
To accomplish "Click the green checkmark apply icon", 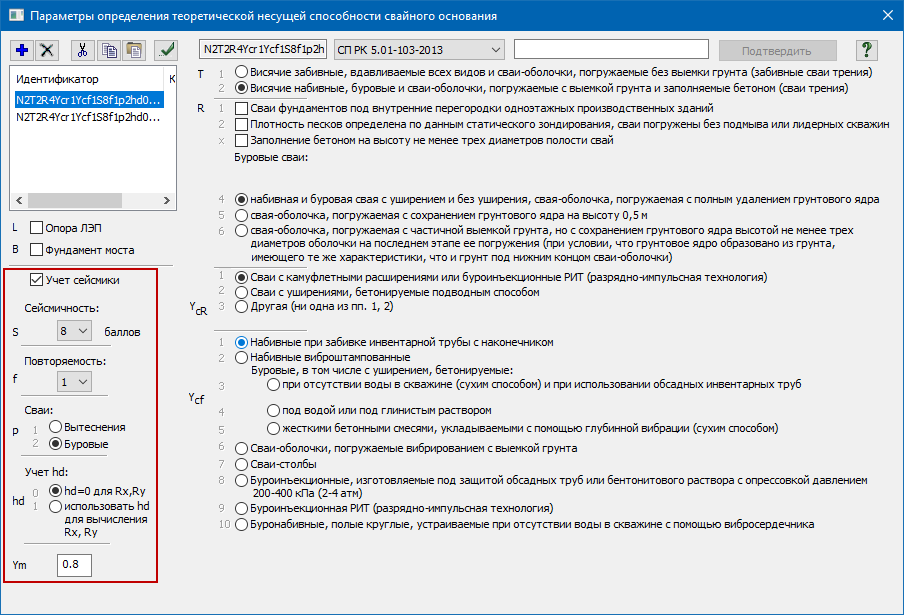I will click(166, 49).
